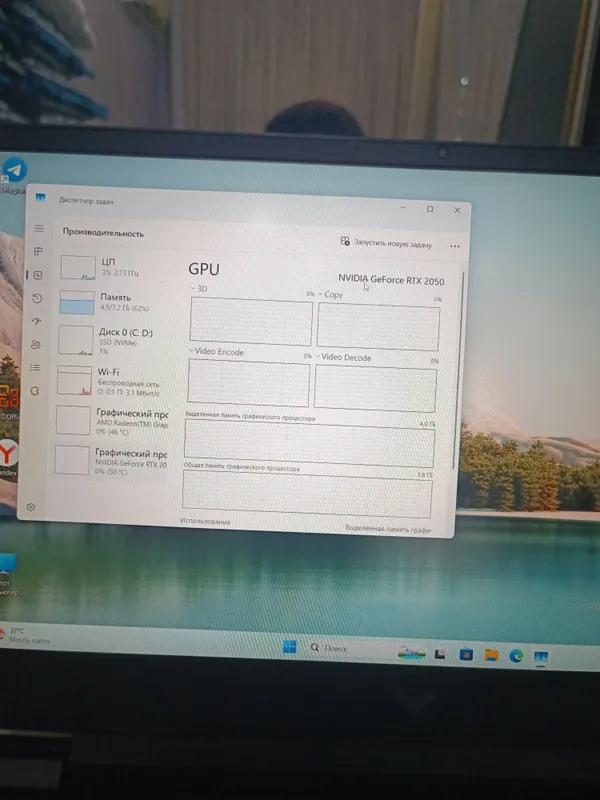Screen dimensions: 600x800
Task: Select the ЦП (CPU) performance item
Action: pos(113,267)
